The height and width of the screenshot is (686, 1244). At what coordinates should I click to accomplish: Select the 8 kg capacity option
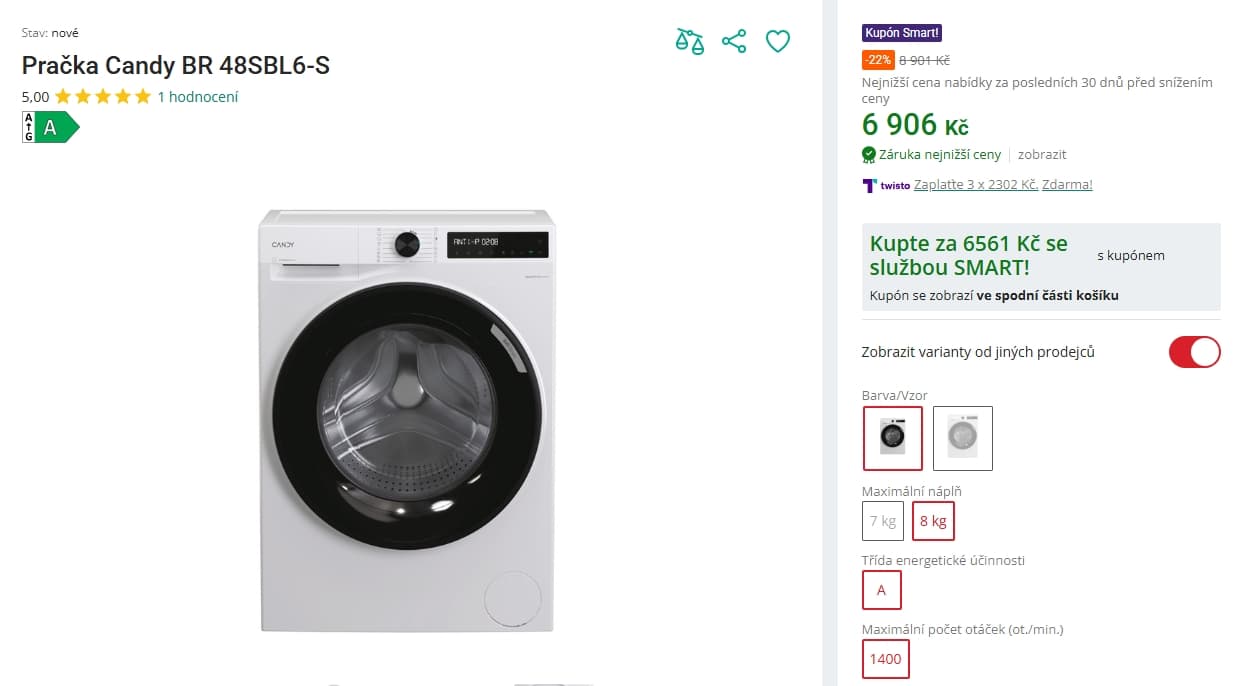click(933, 520)
